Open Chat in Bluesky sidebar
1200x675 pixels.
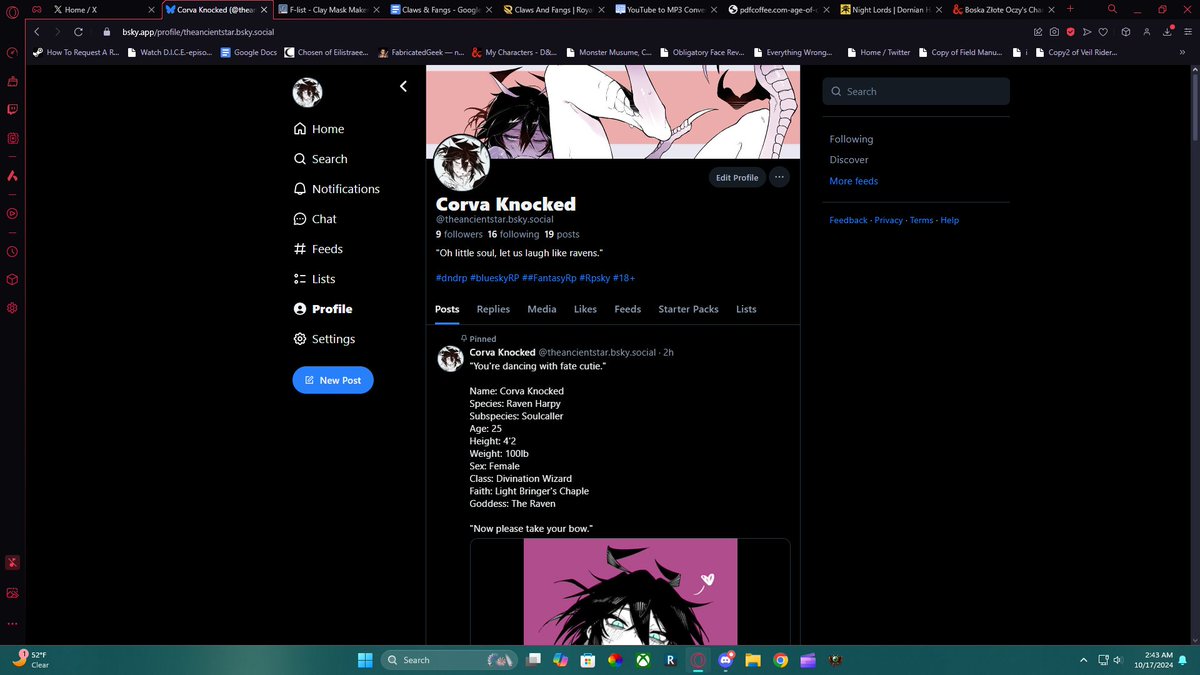[315, 219]
